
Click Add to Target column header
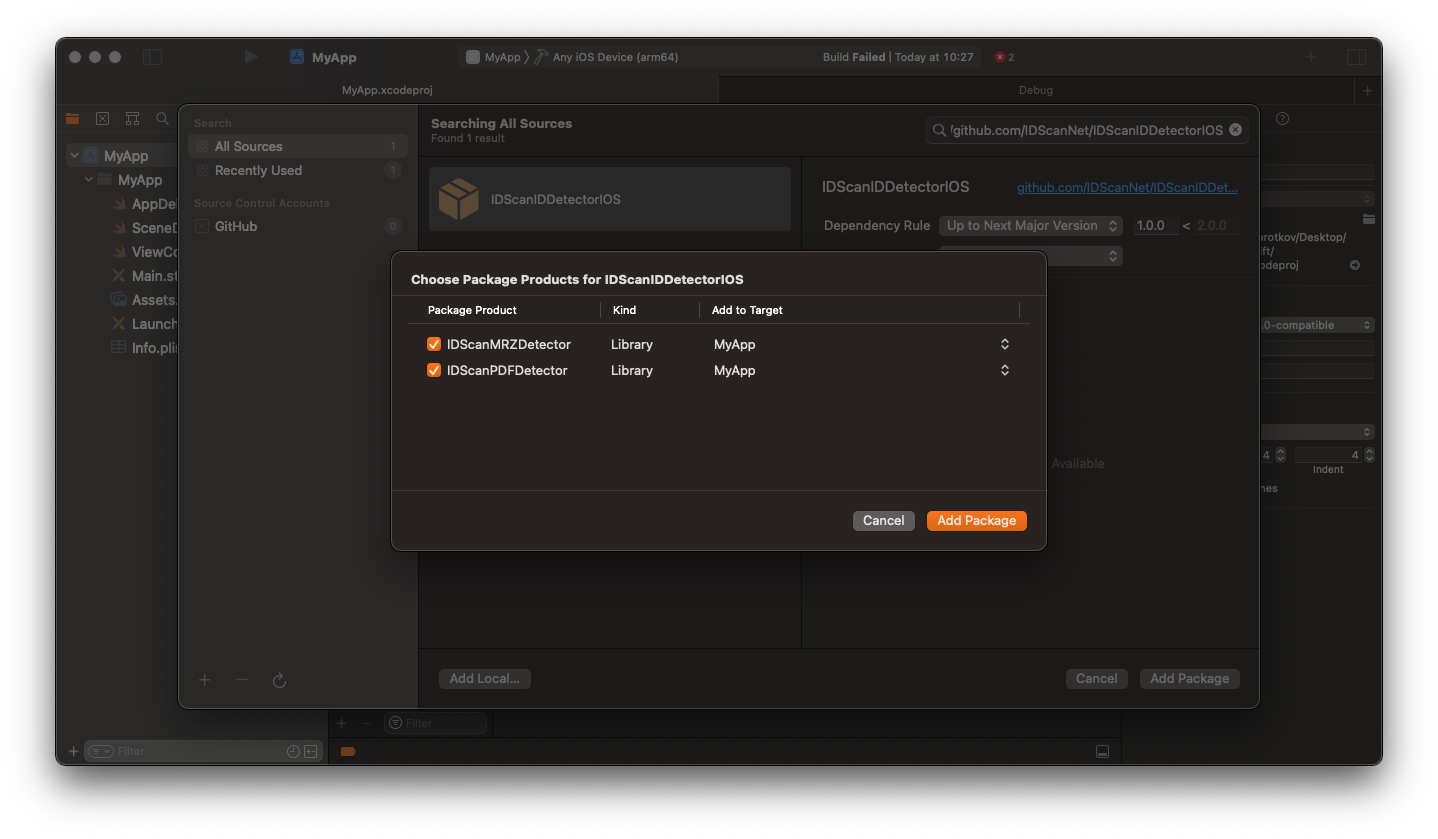pyautogui.click(x=747, y=310)
